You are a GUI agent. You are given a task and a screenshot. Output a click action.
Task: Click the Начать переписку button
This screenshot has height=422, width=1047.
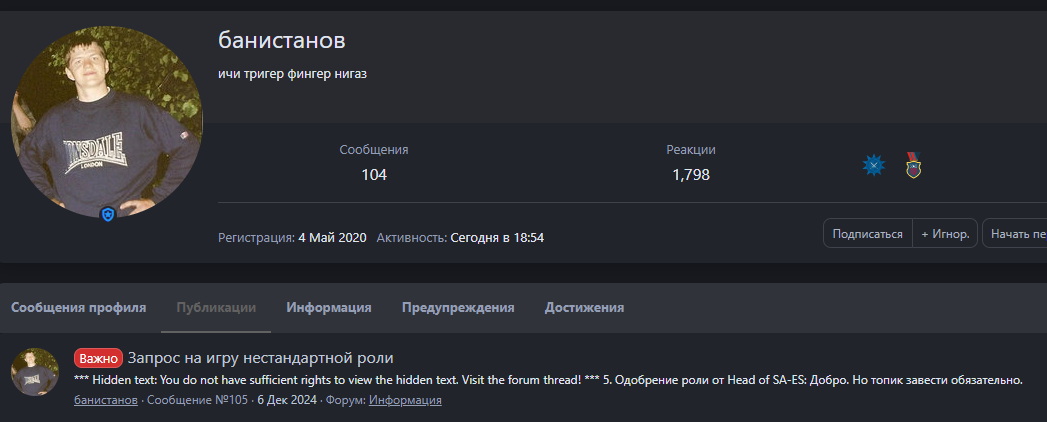coord(1016,234)
